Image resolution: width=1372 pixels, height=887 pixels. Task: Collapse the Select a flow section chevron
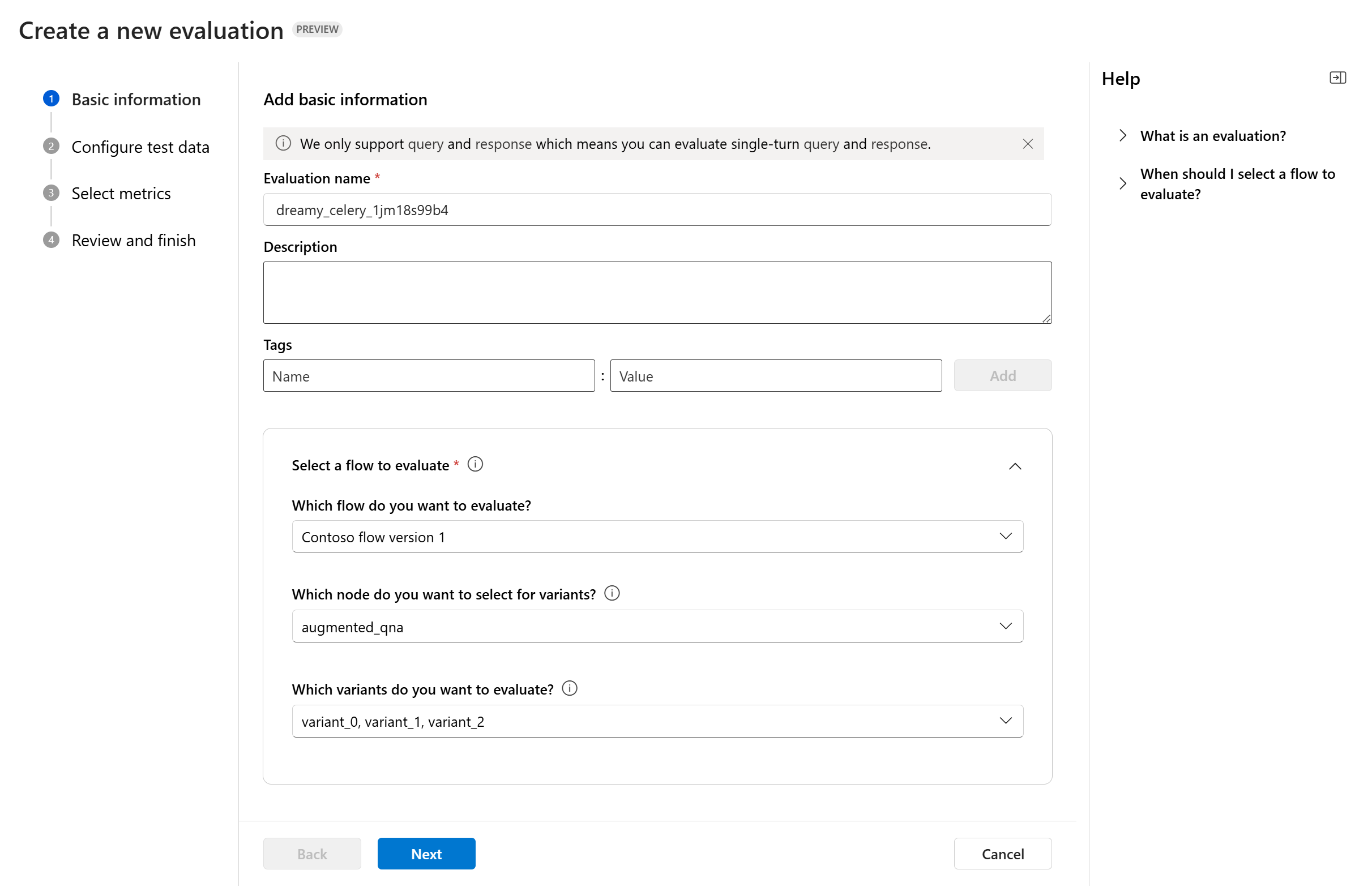click(x=1014, y=466)
